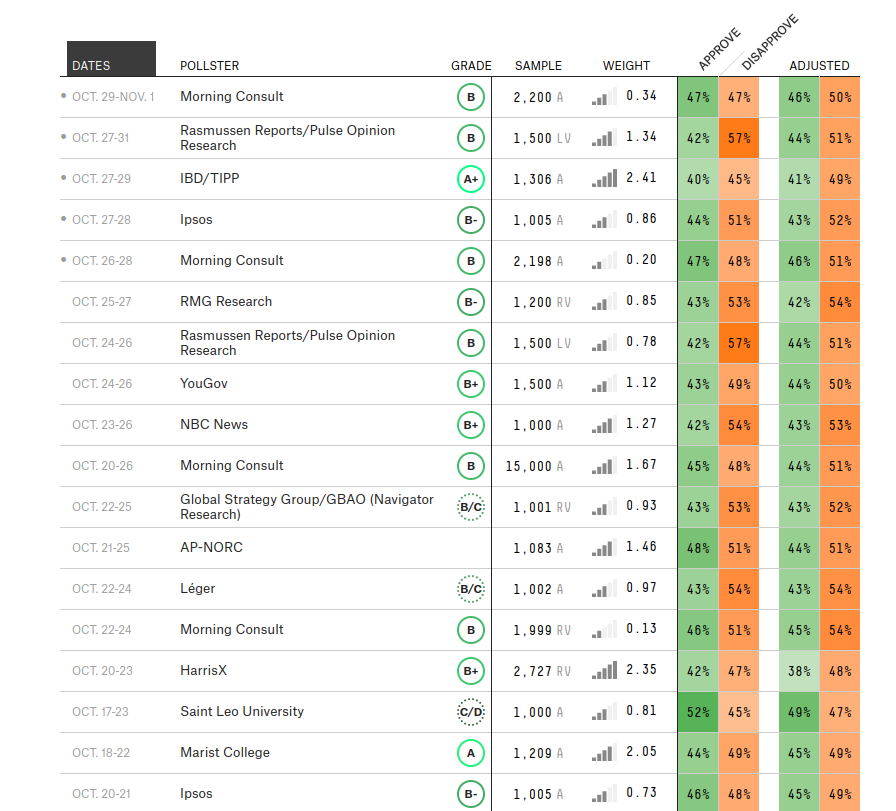Open Marist College pollster link
This screenshot has height=811, width=896.
click(225, 753)
